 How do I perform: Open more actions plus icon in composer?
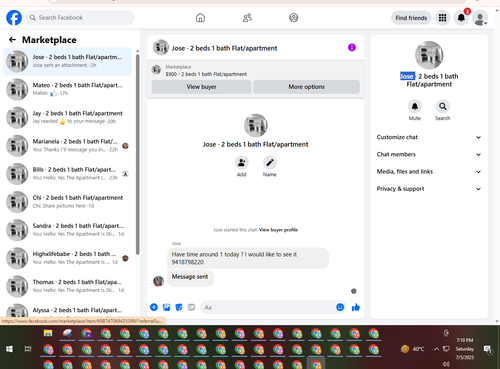tap(154, 307)
